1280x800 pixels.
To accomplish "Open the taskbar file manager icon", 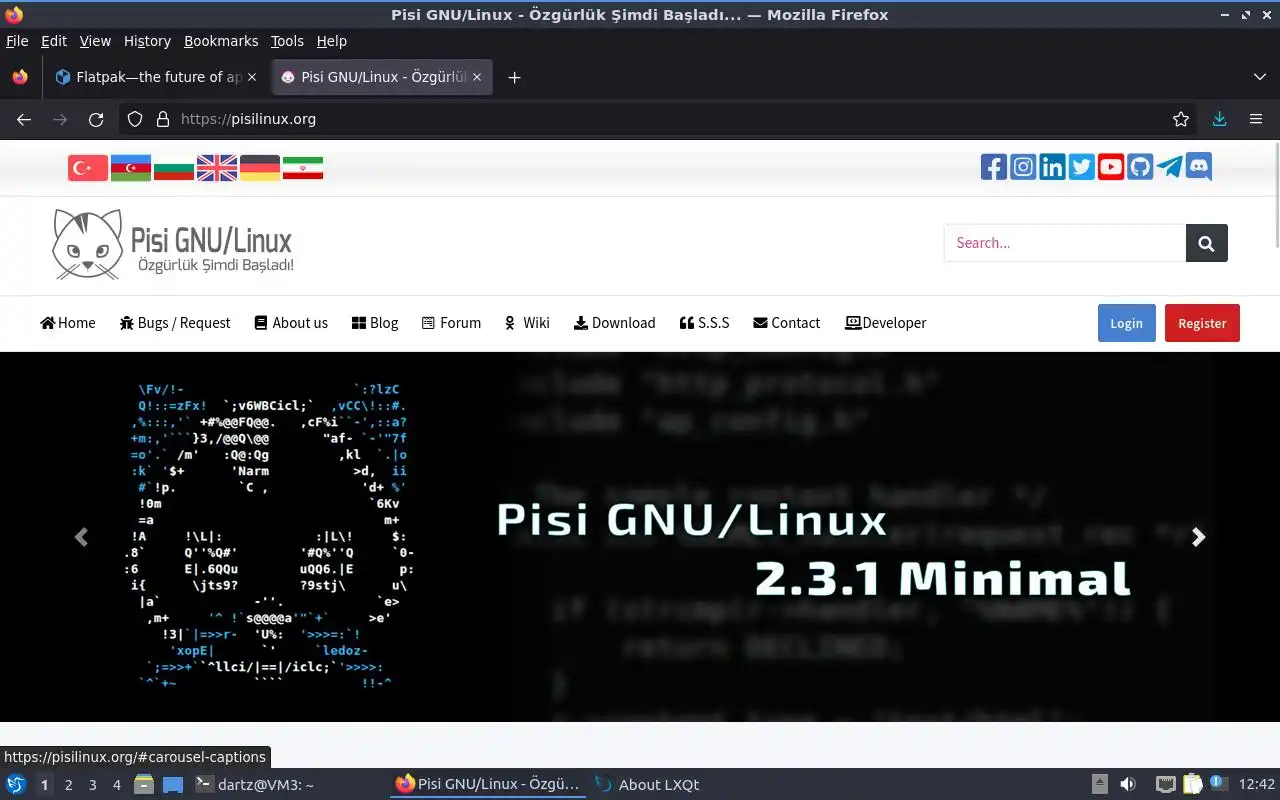I will tap(143, 785).
